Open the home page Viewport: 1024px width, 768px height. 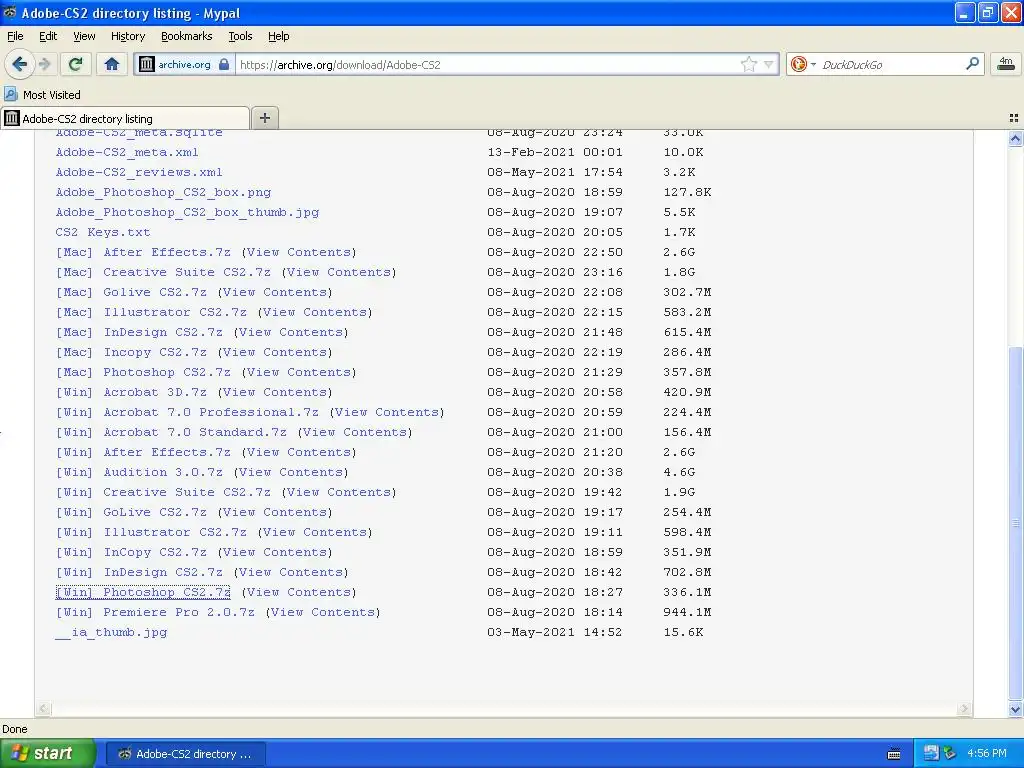(x=112, y=64)
